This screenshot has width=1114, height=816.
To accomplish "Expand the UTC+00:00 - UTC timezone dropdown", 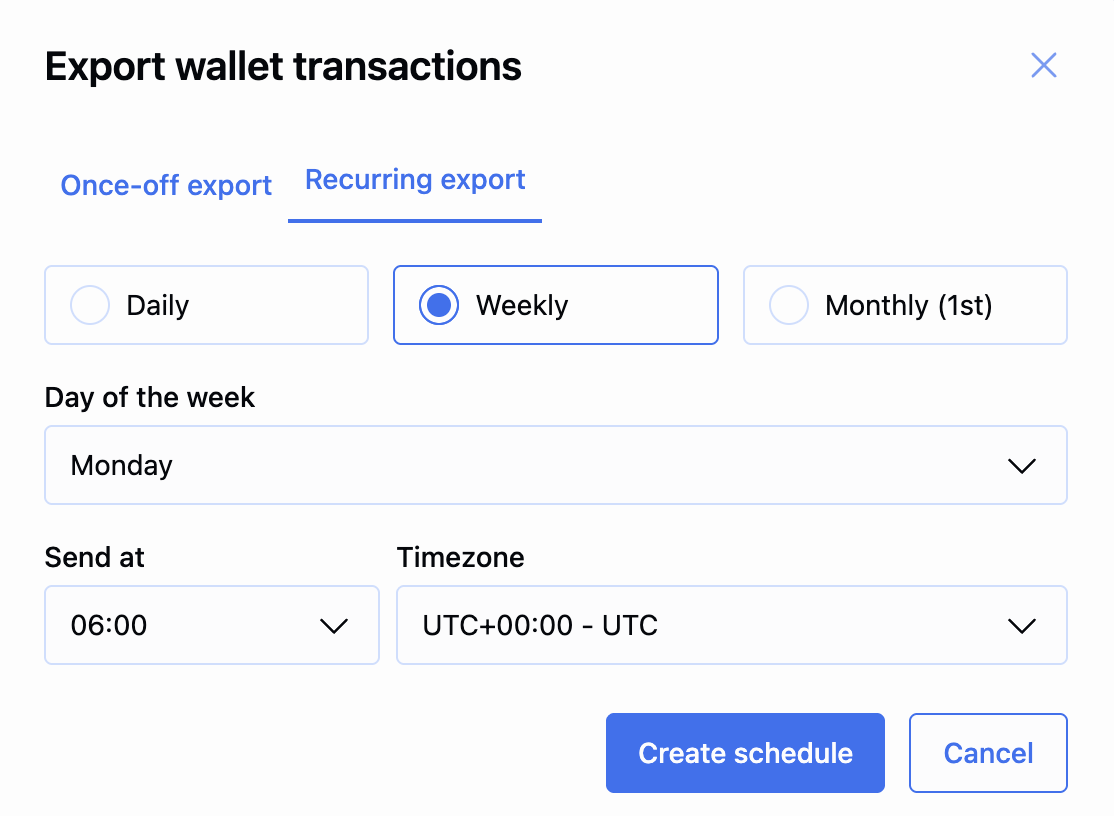I will click(x=731, y=626).
